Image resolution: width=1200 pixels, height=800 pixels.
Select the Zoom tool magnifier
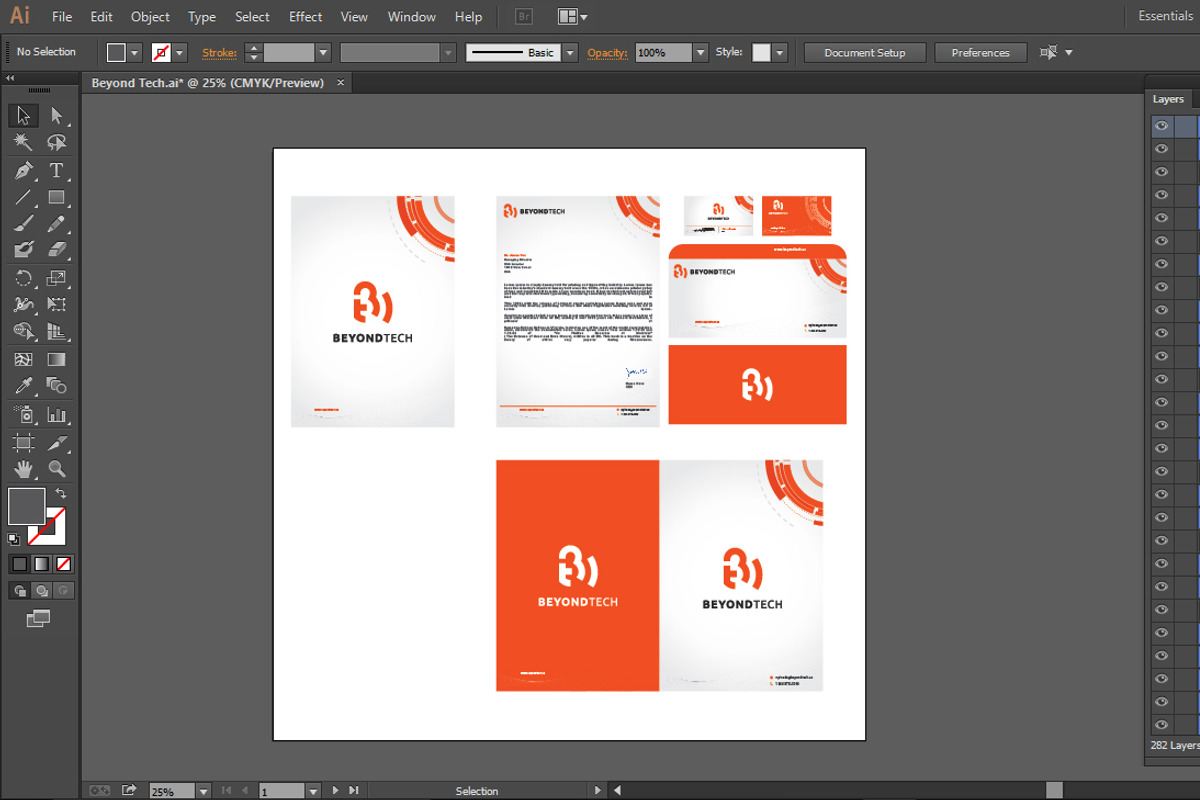click(57, 468)
